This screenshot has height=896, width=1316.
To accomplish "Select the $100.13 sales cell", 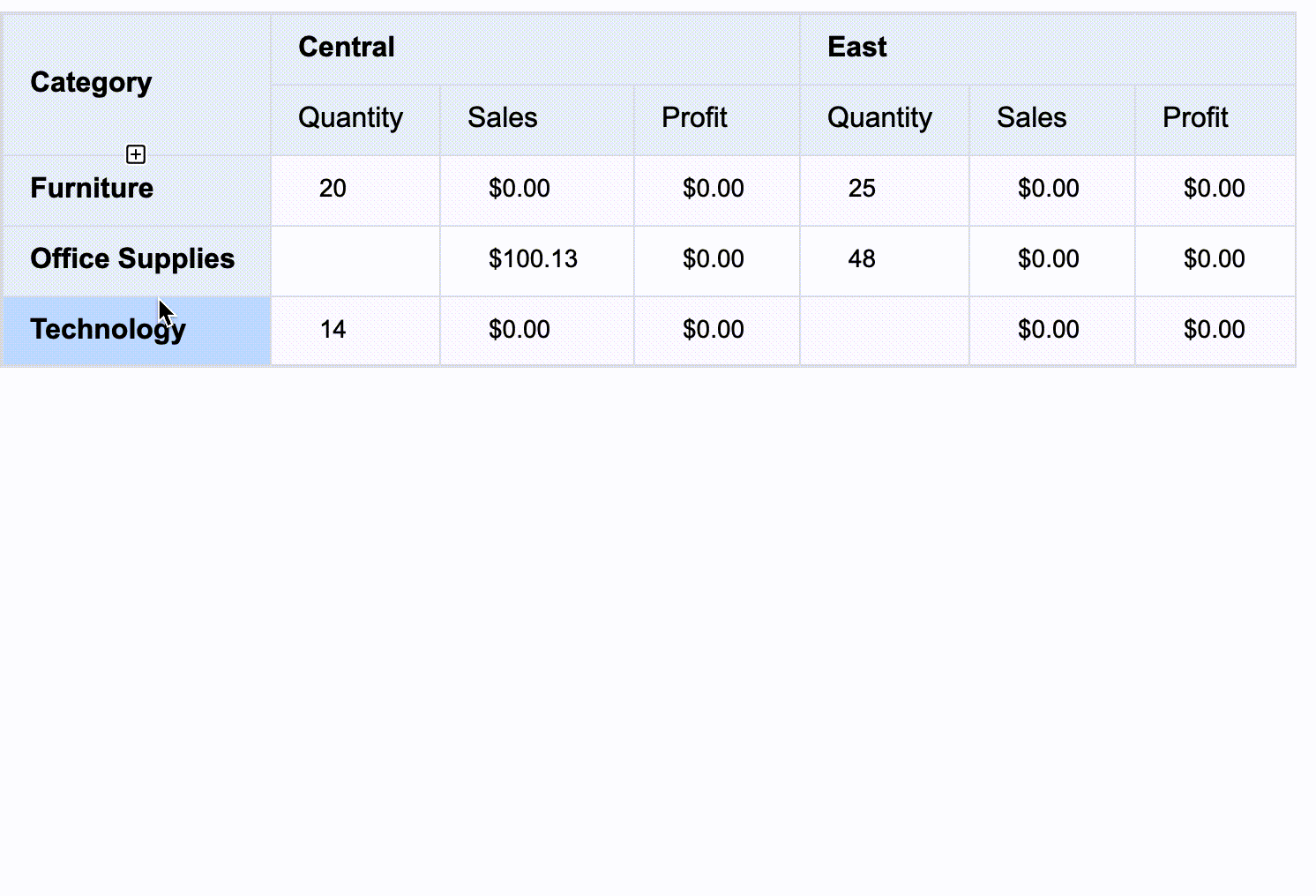I will (533, 259).
